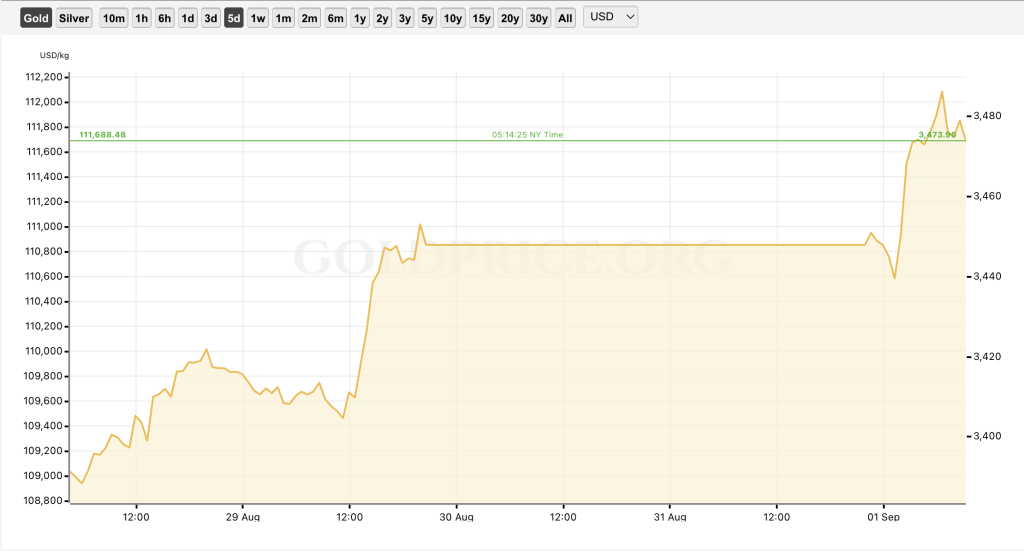The height and width of the screenshot is (551, 1024).
Task: Set chart range to 1h
Action: click(x=142, y=18)
